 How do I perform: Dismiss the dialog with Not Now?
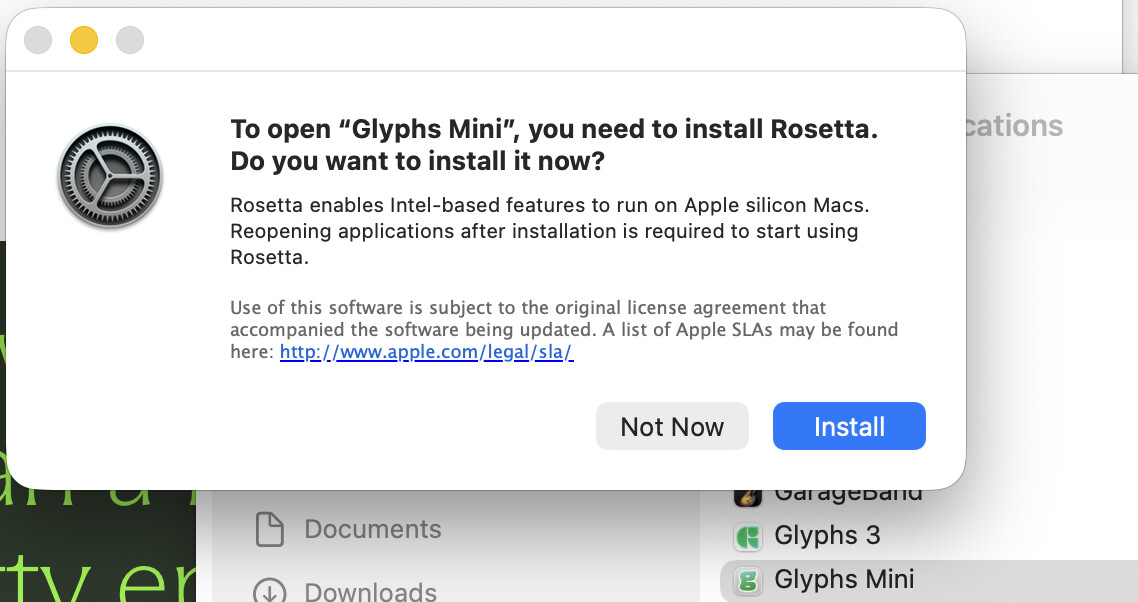click(672, 427)
